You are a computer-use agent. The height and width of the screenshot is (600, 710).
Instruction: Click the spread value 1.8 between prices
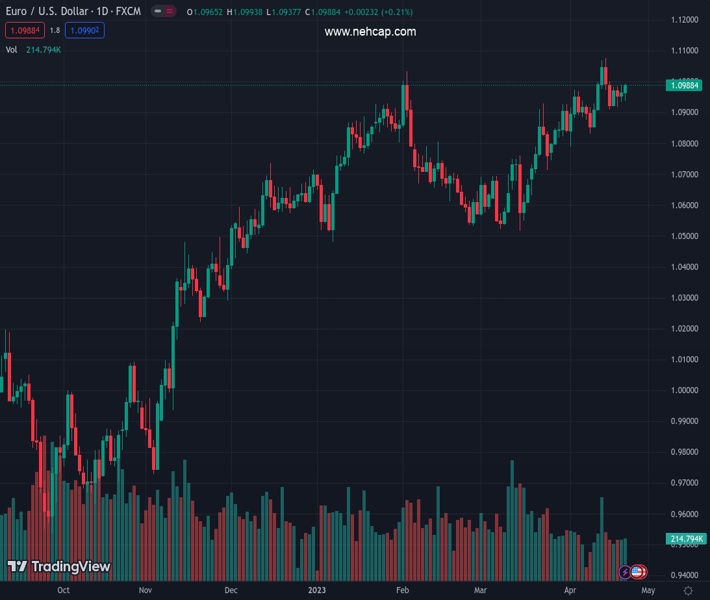point(56,30)
